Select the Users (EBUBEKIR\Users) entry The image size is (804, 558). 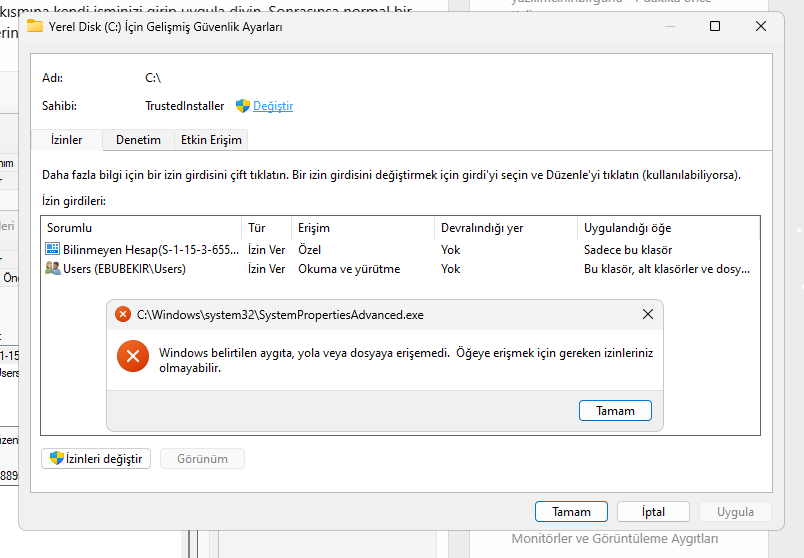[400, 269]
